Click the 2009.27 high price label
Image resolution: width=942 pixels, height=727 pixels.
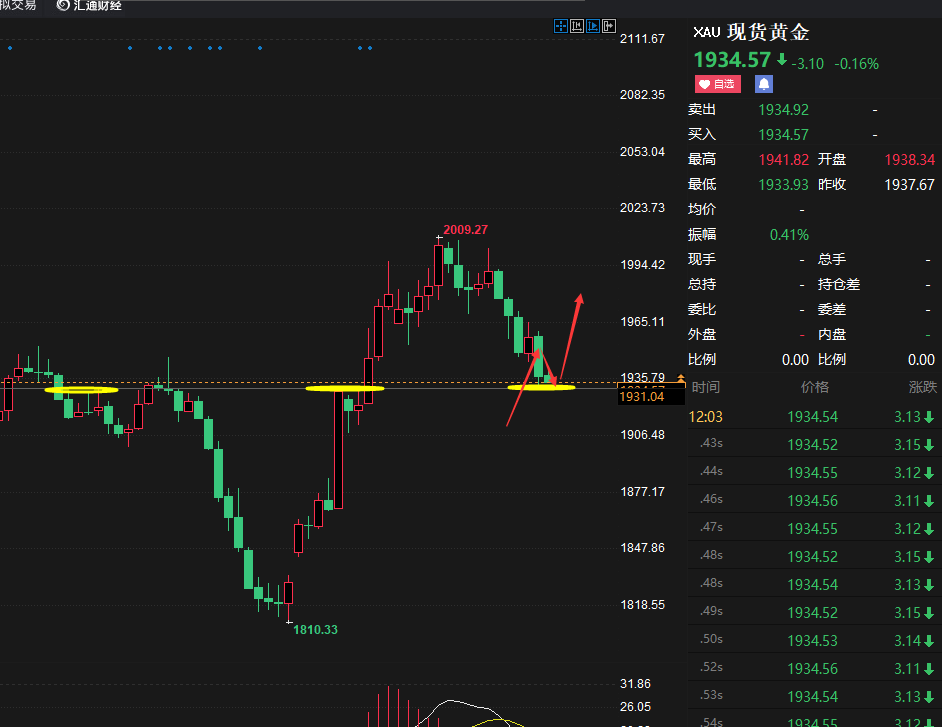point(466,230)
